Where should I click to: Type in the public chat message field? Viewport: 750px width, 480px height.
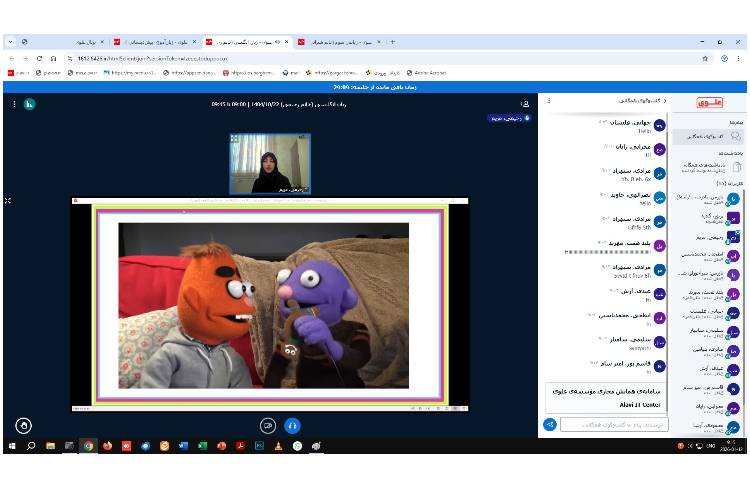coord(612,424)
